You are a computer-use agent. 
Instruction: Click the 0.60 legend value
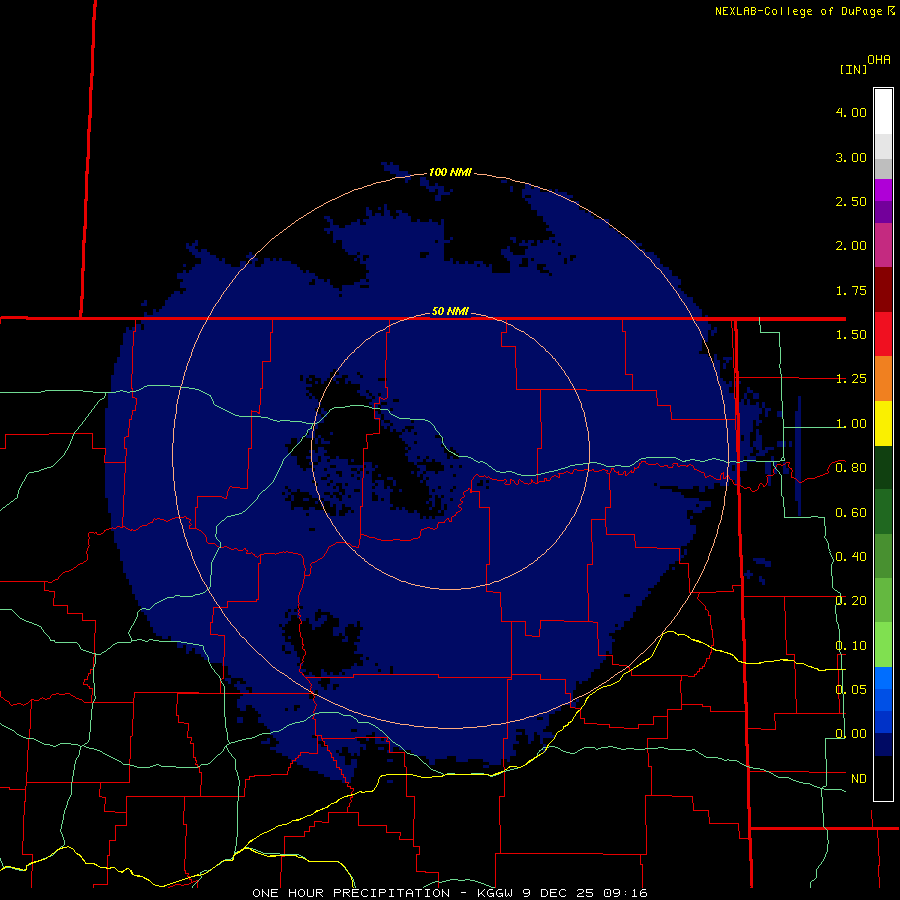(x=851, y=513)
